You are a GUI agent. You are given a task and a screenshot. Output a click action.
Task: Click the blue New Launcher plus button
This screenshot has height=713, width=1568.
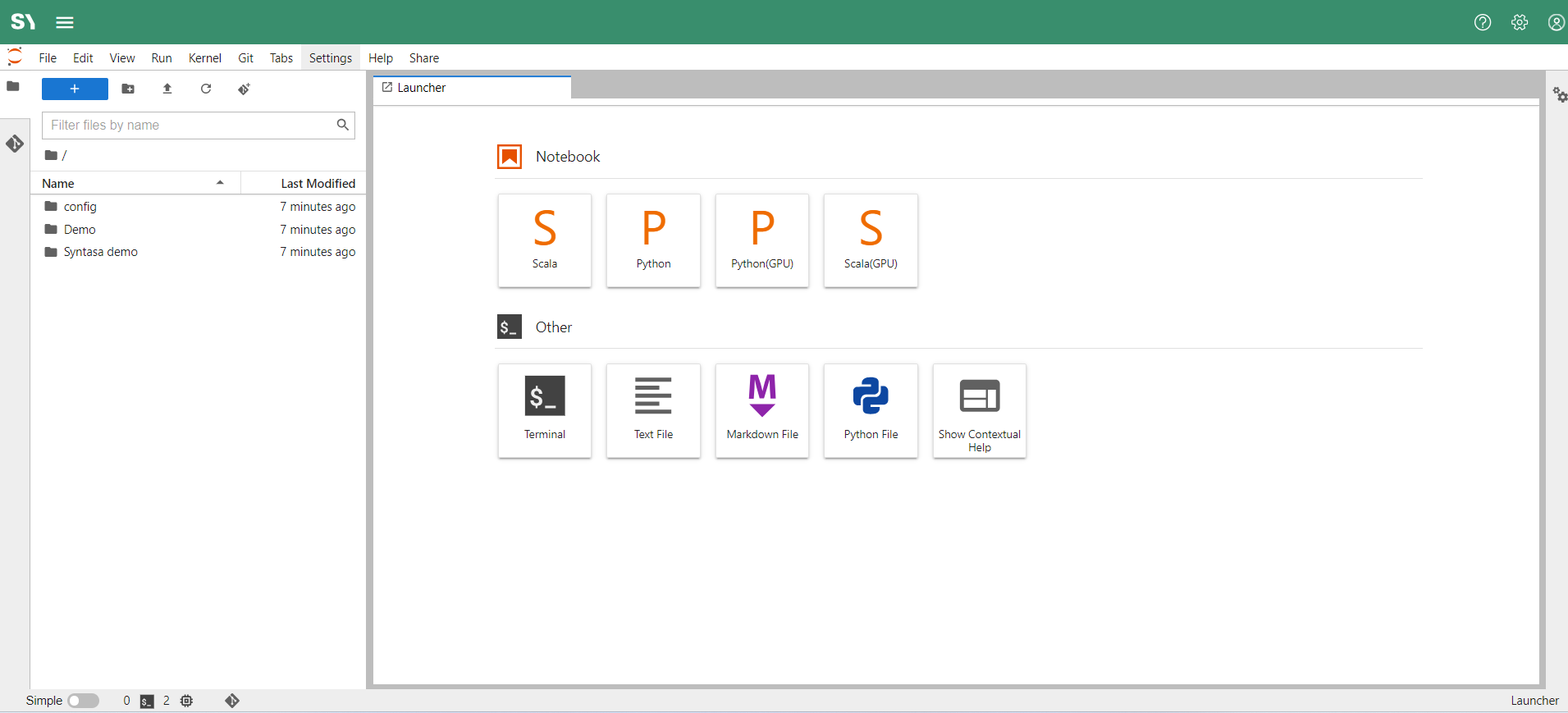point(75,89)
